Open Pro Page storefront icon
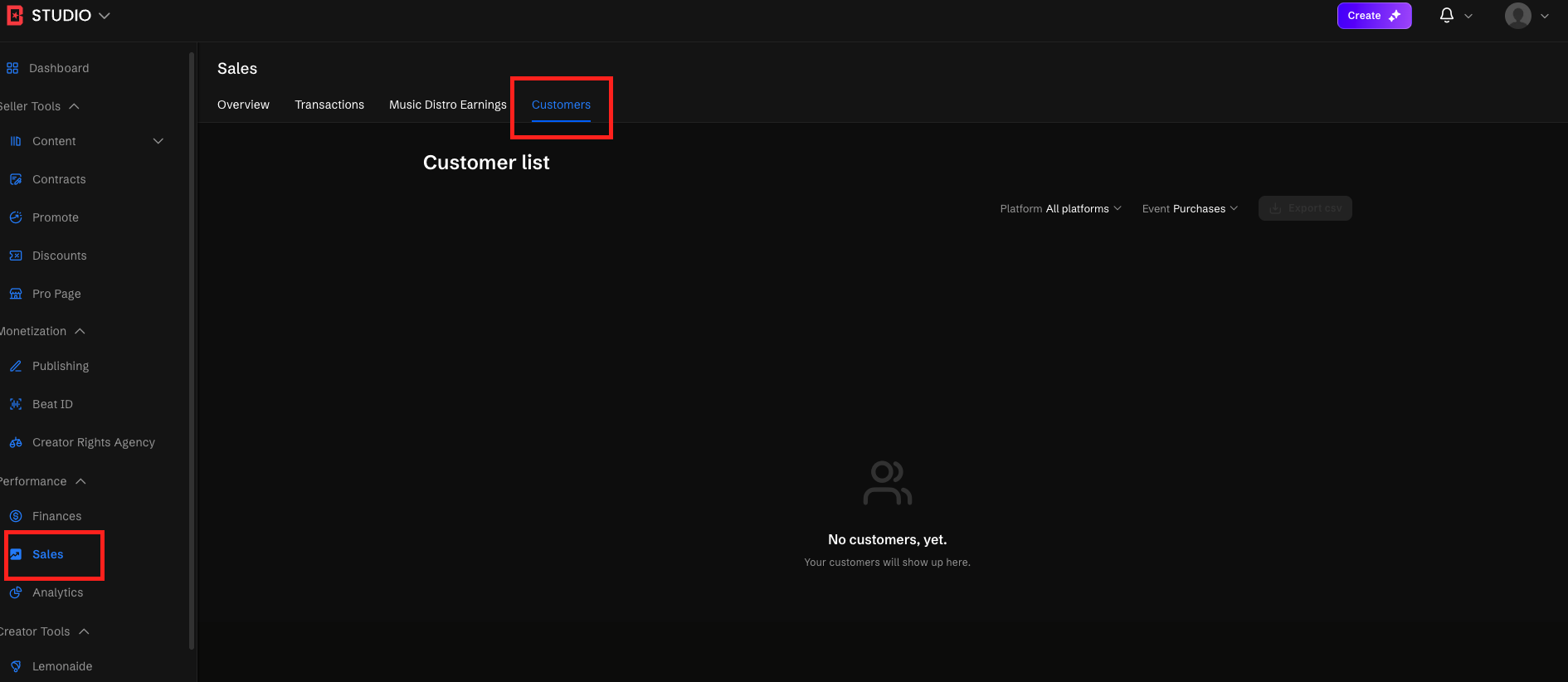 click(x=16, y=294)
